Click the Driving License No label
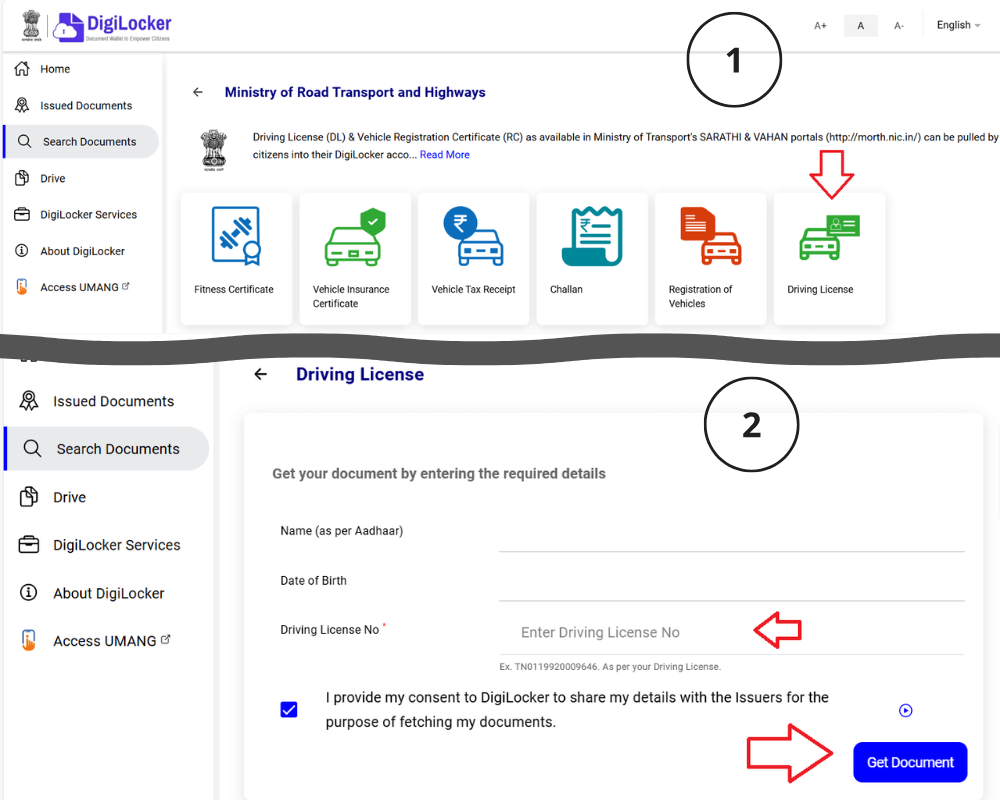 point(330,630)
